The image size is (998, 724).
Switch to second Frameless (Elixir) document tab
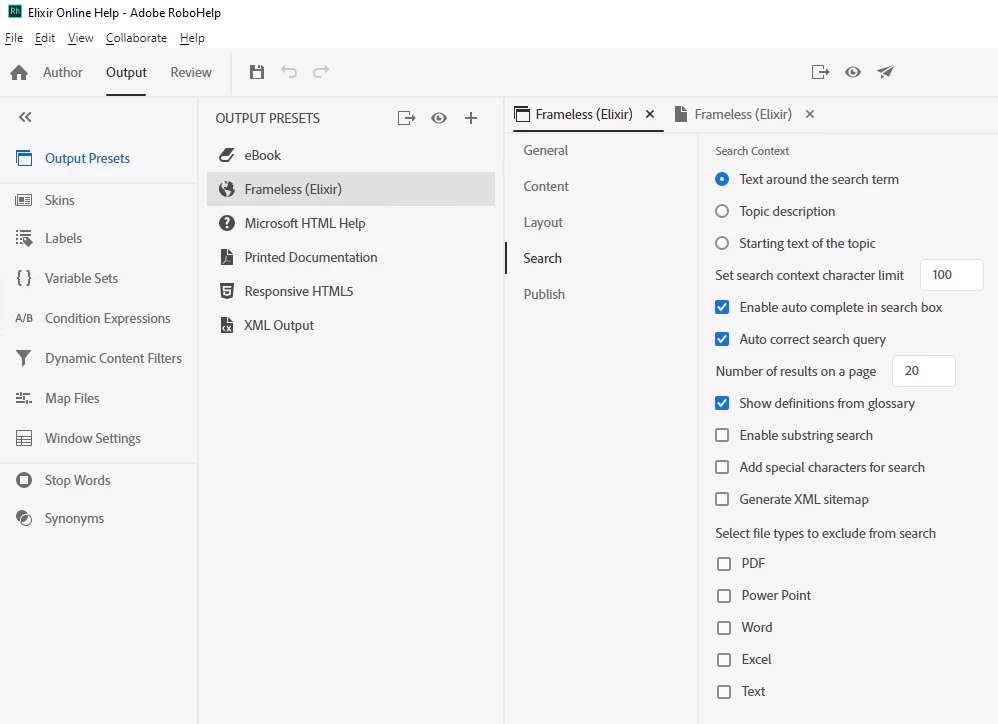[733, 115]
